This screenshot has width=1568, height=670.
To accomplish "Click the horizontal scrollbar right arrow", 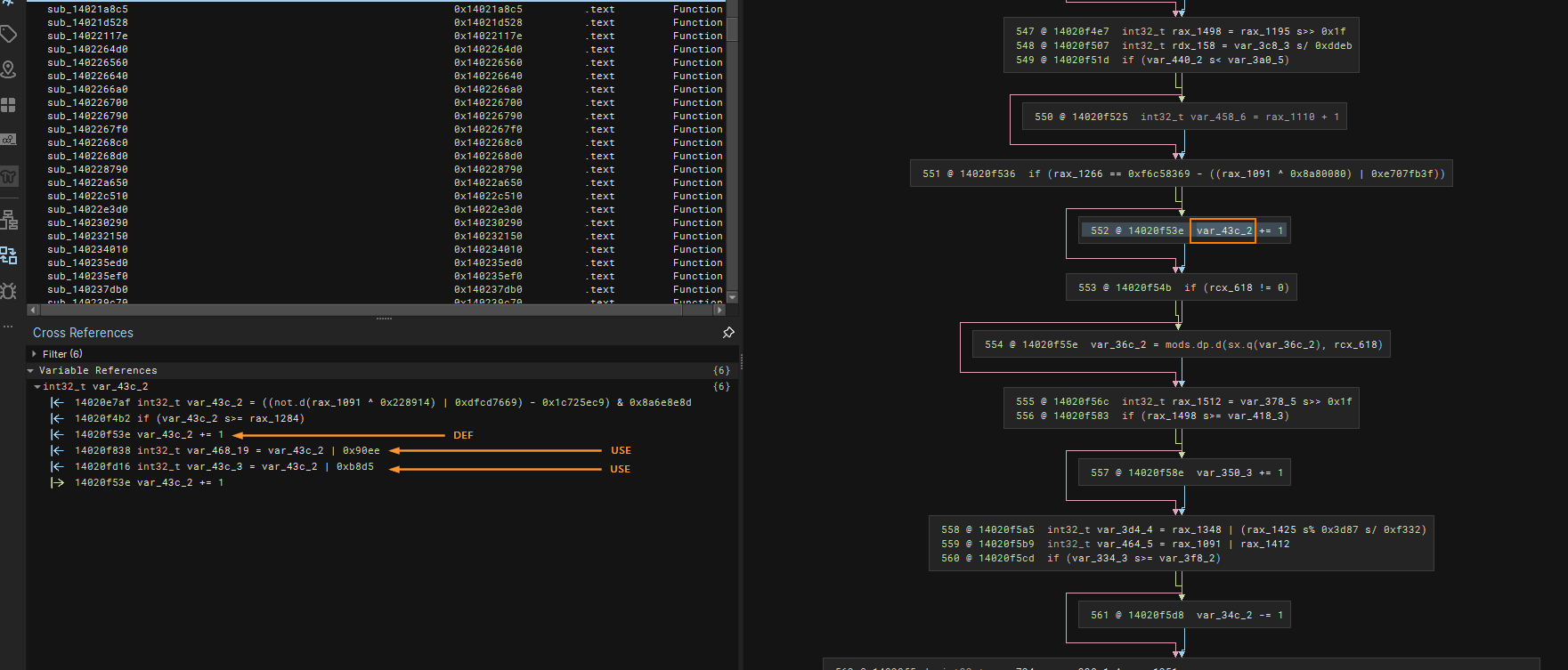I will pyautogui.click(x=719, y=311).
